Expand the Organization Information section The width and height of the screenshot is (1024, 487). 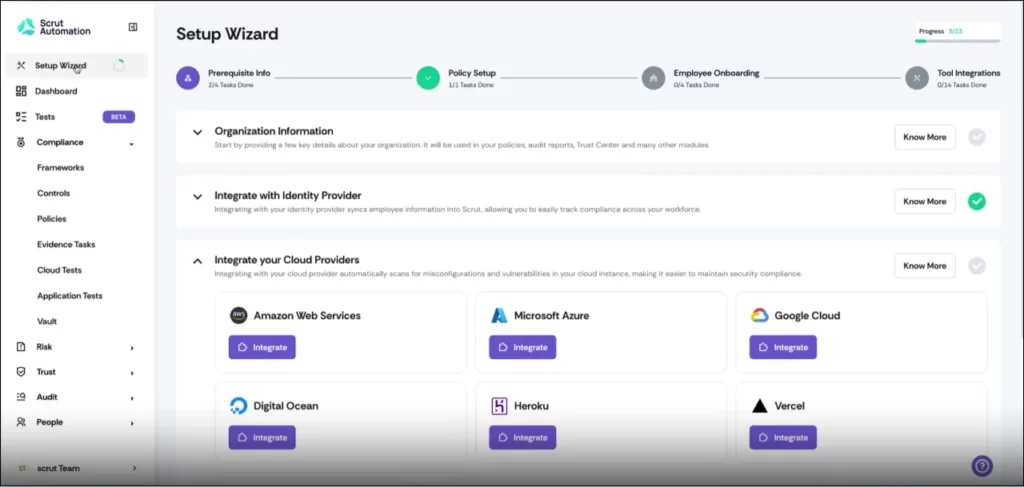point(197,133)
